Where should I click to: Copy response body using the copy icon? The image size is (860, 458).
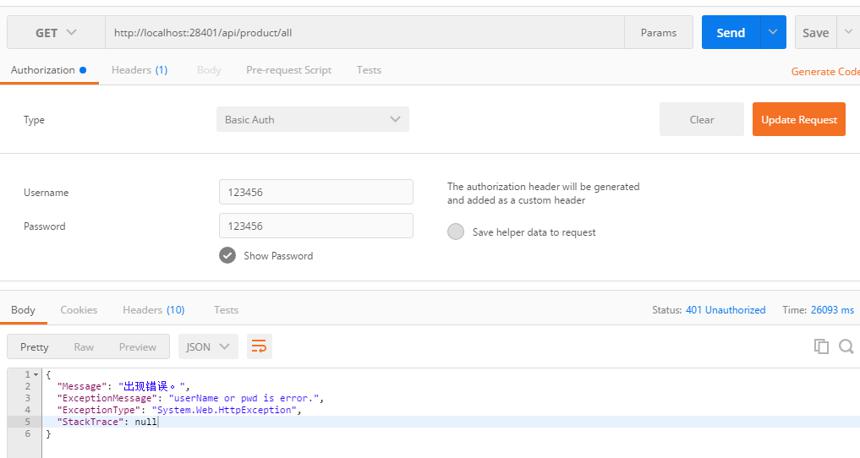point(821,346)
